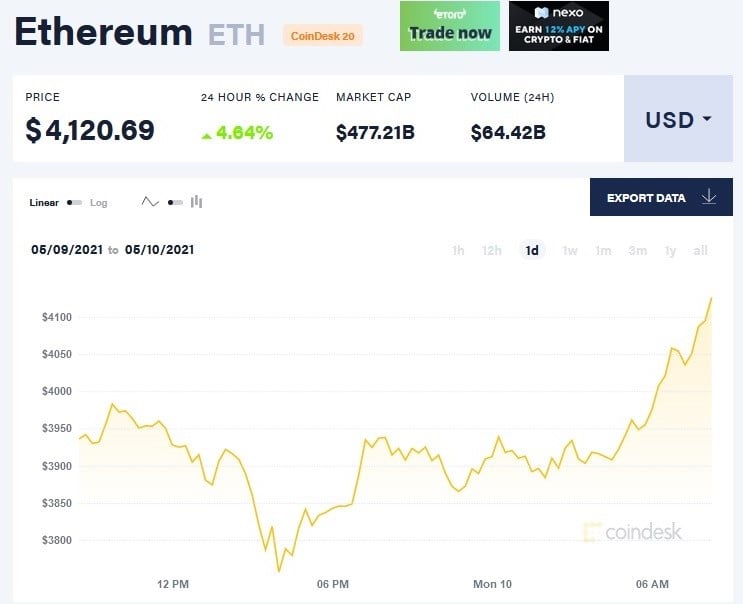Select the 1w time range tab
Image resolution: width=743 pixels, height=604 pixels.
tap(570, 250)
